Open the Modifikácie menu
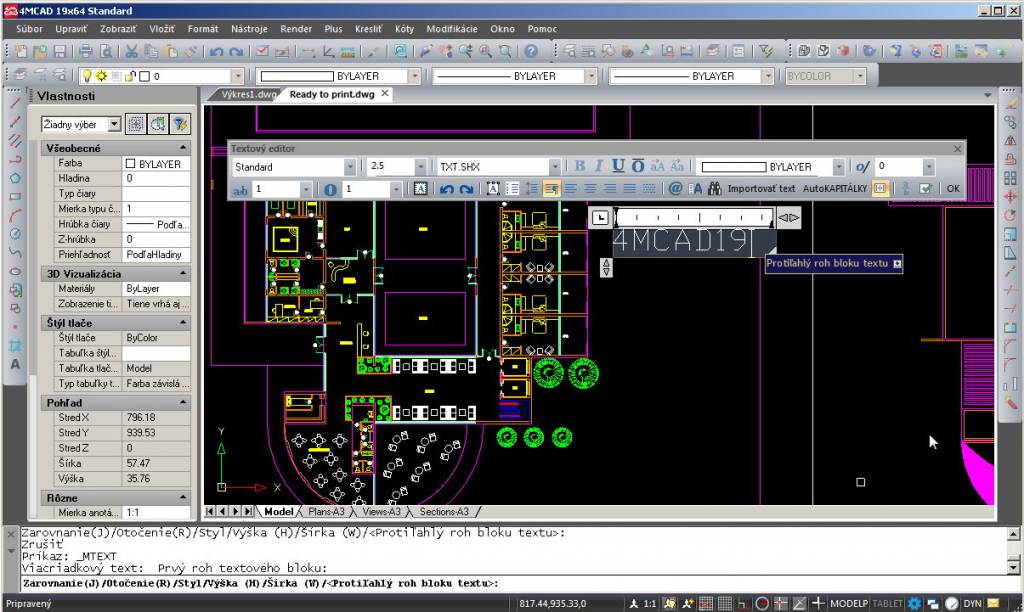1024x612 pixels. click(452, 29)
